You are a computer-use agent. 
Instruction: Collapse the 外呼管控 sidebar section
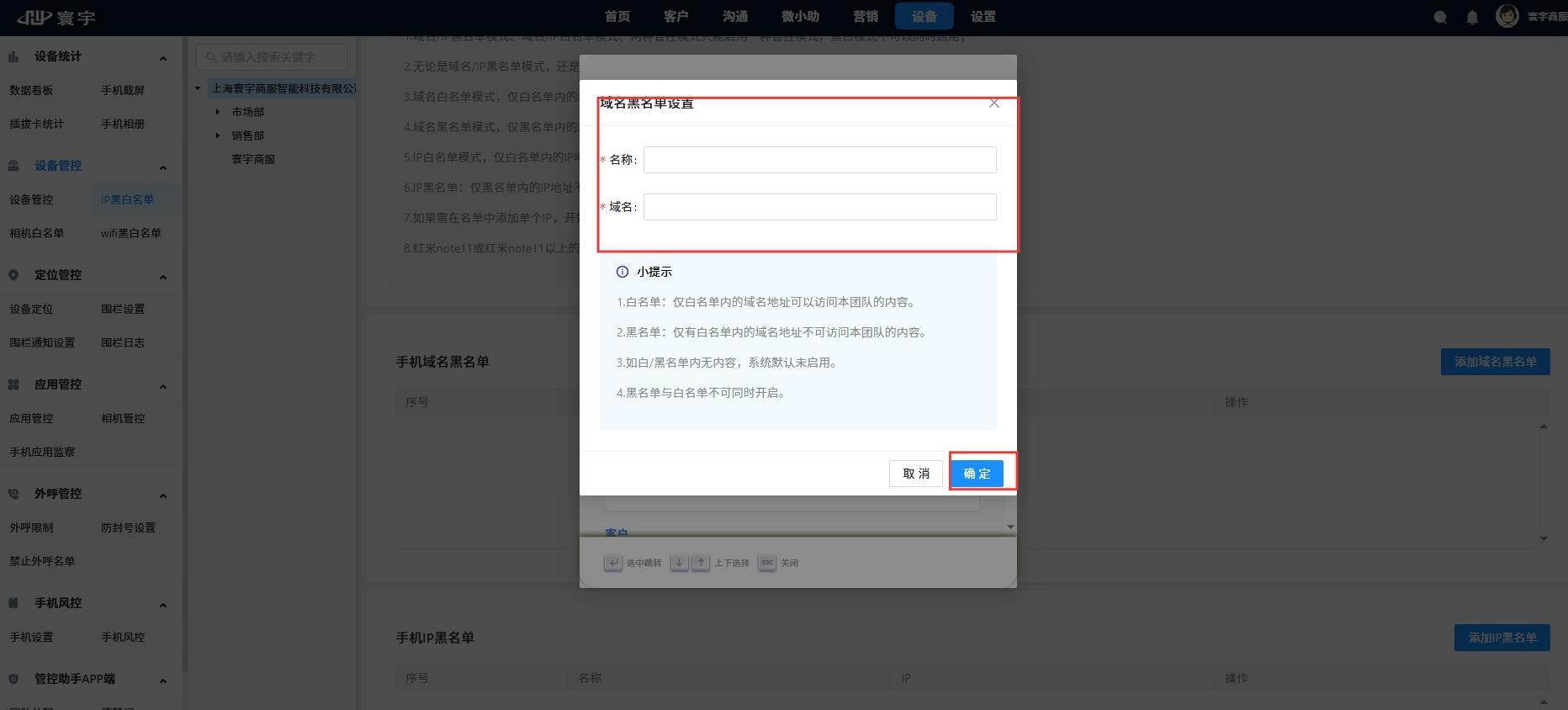coord(163,495)
